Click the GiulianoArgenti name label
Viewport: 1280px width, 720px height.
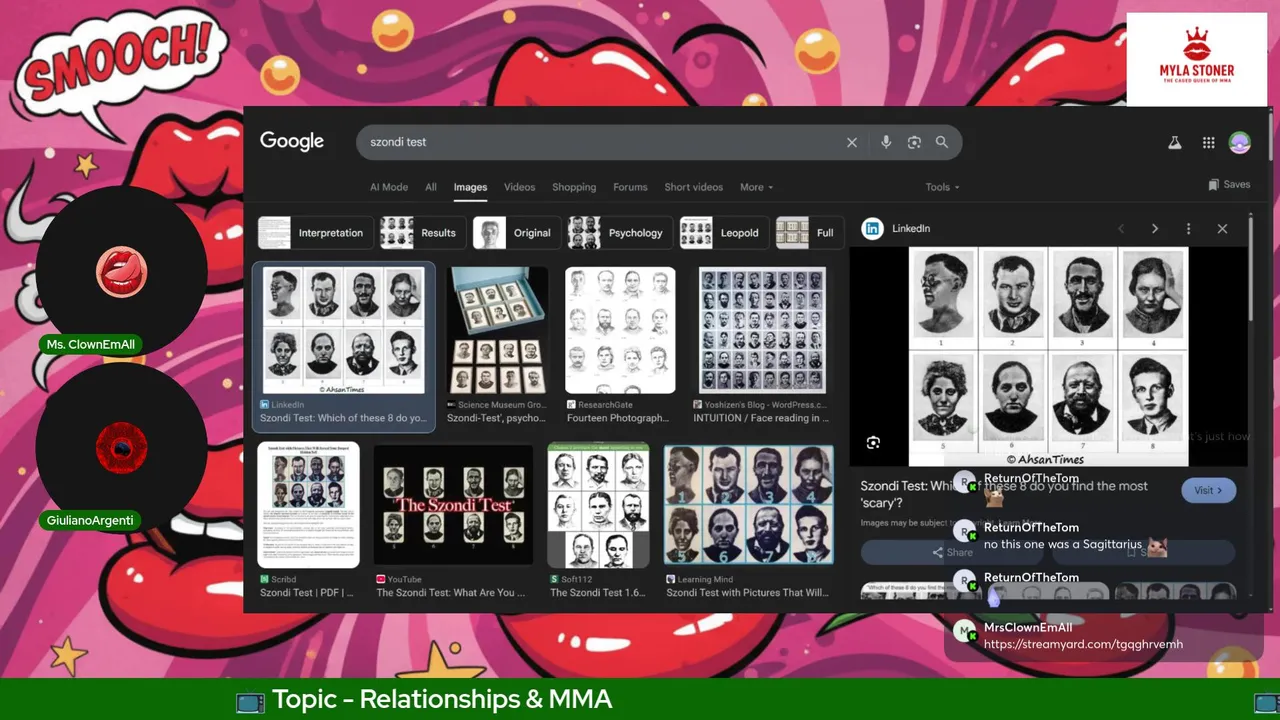pos(90,521)
